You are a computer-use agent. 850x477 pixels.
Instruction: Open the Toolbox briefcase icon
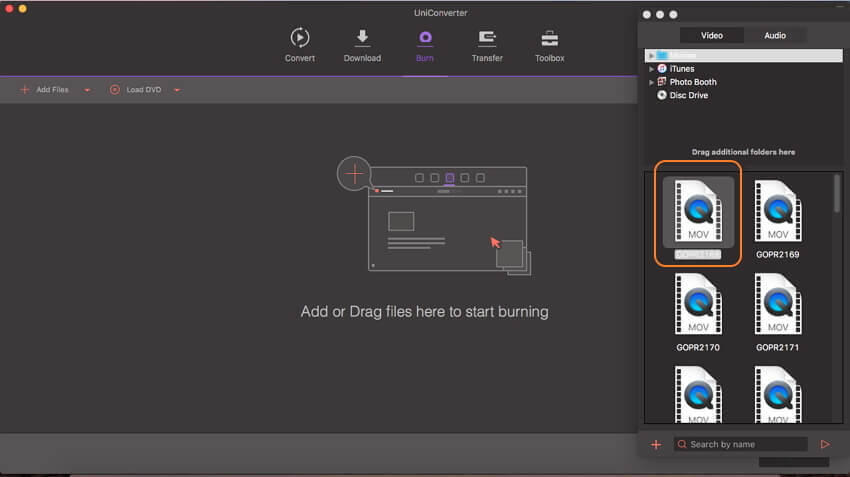549,38
